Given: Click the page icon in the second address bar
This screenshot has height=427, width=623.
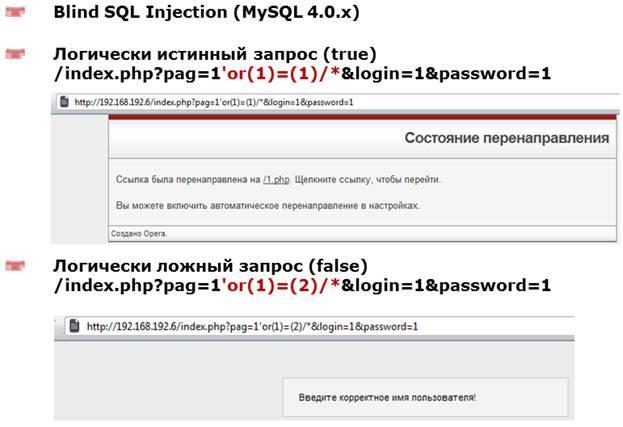Looking at the screenshot, I should pyautogui.click(x=73, y=326).
